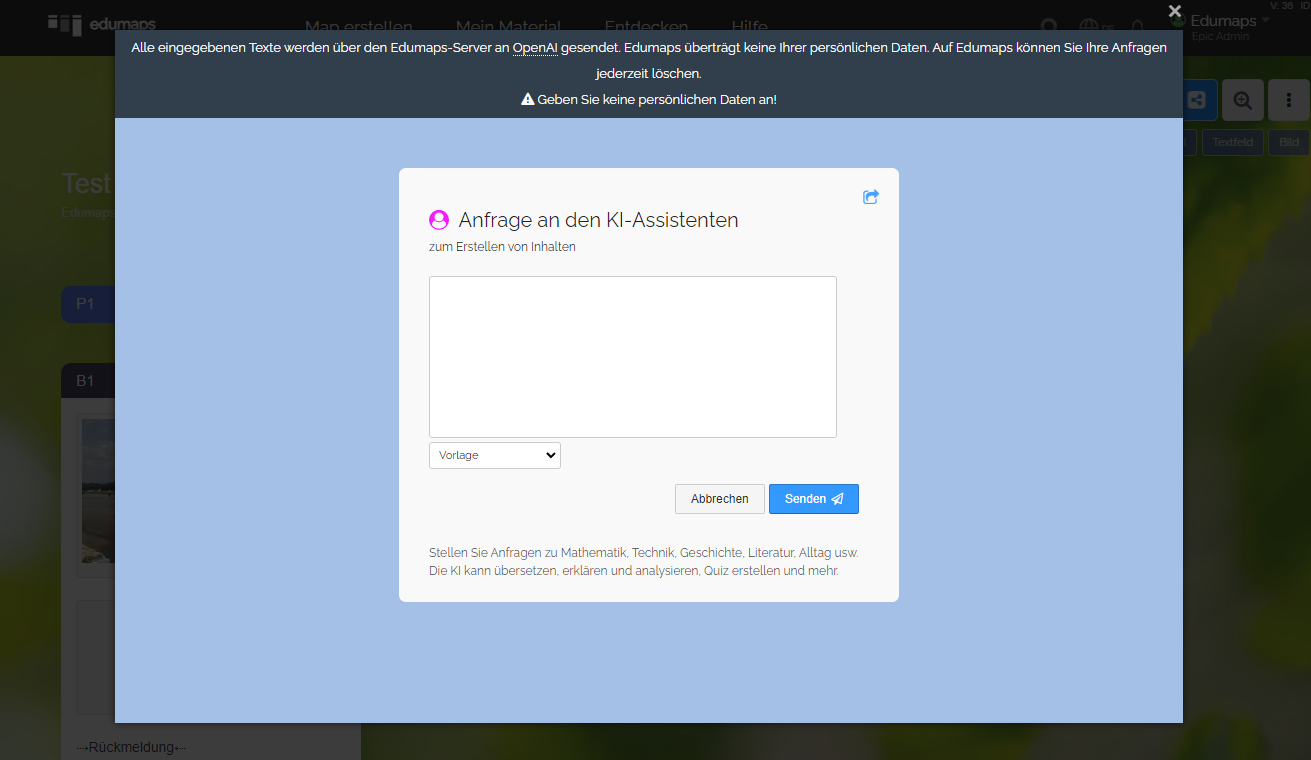Click the notification bell icon

pyautogui.click(x=1137, y=27)
